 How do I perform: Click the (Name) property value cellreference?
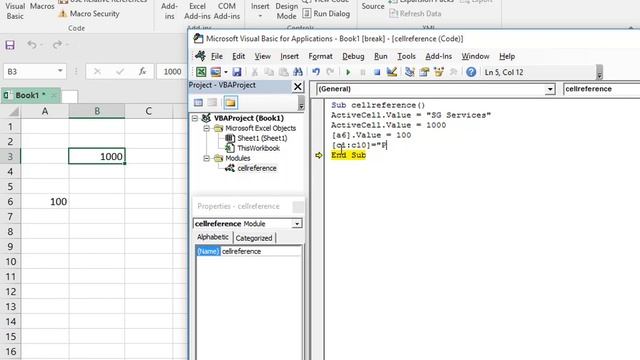pos(260,251)
